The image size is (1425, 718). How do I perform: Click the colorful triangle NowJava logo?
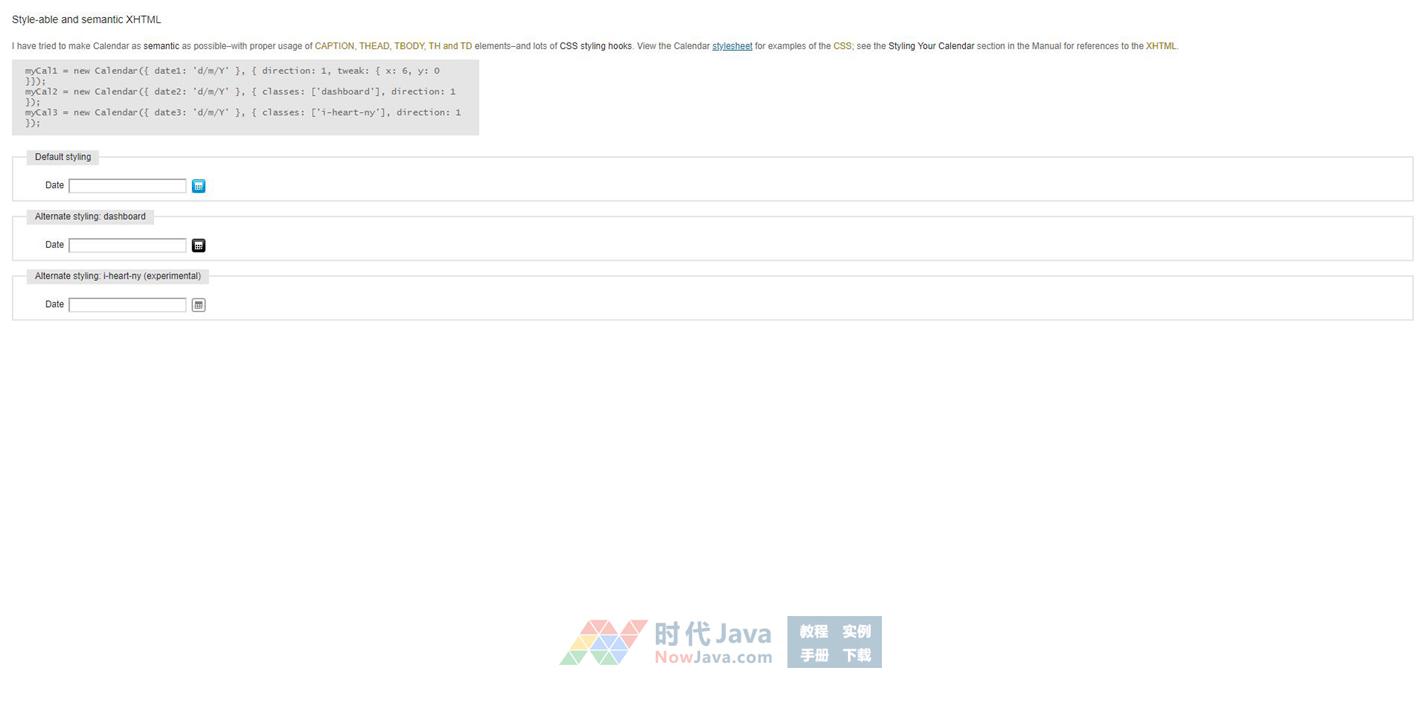603,642
